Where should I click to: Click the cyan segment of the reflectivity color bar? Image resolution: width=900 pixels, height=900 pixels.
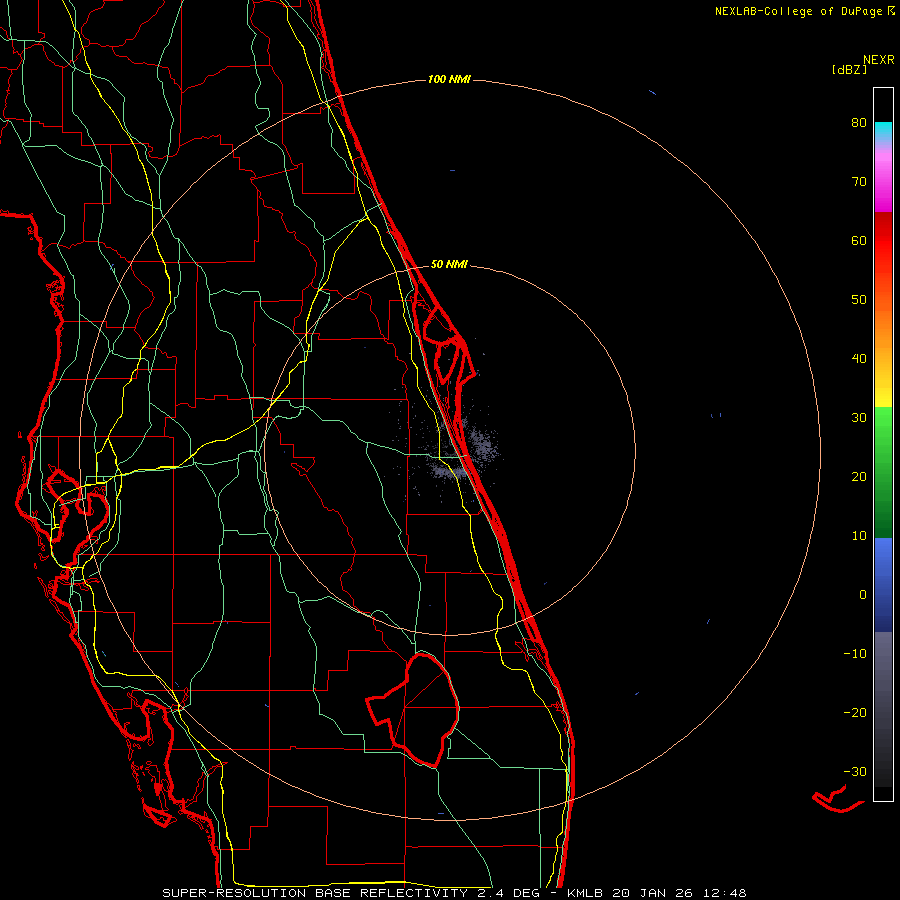[883, 130]
